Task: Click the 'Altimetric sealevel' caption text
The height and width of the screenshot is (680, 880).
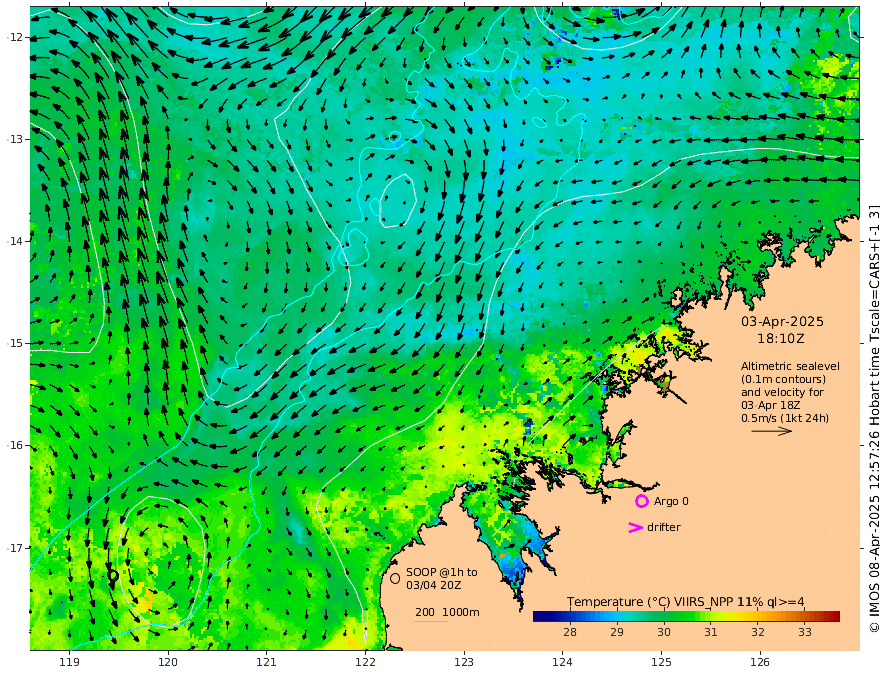Action: click(790, 366)
